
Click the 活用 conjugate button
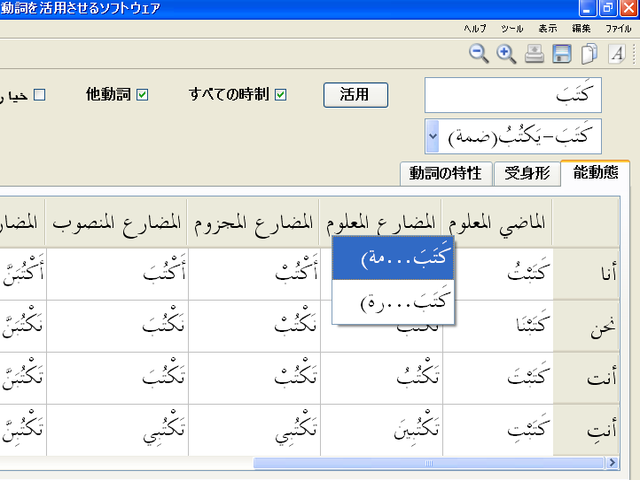coord(356,95)
